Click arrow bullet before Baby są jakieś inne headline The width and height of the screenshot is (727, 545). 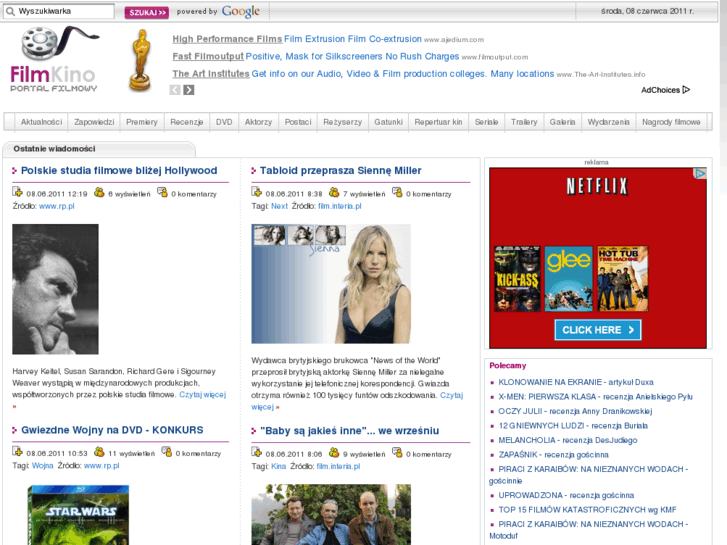254,431
